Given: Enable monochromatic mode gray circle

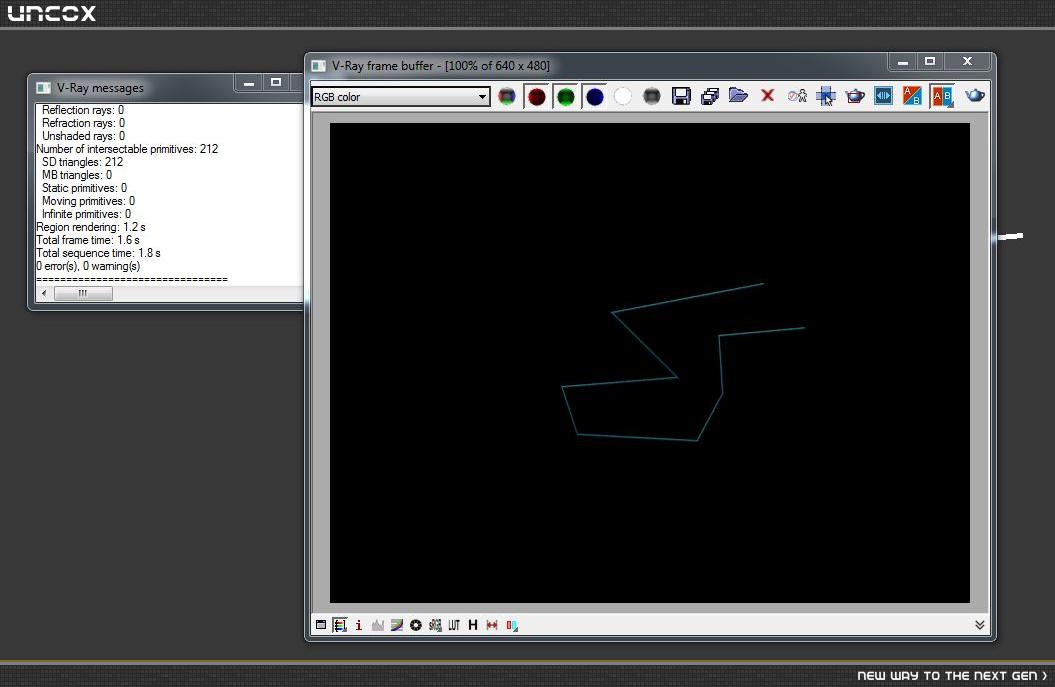Looking at the screenshot, I should (x=651, y=97).
